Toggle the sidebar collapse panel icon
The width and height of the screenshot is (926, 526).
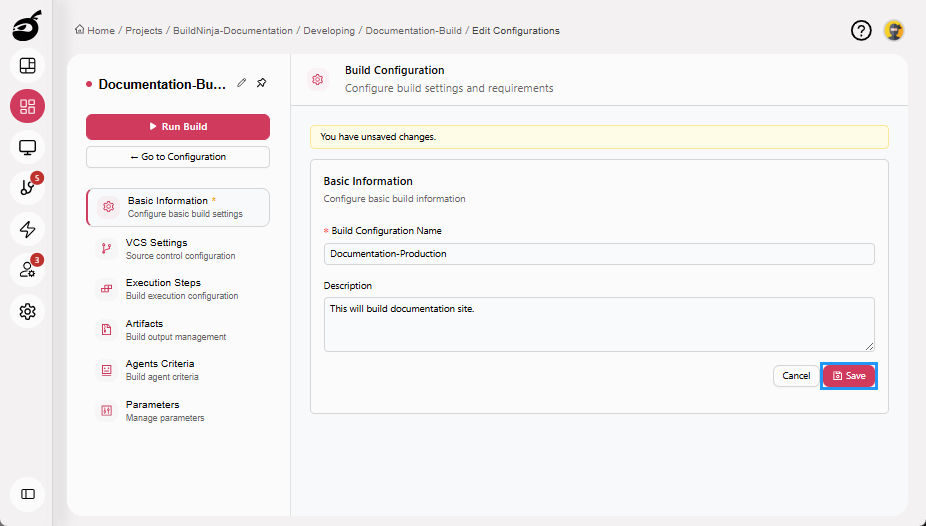coord(27,494)
